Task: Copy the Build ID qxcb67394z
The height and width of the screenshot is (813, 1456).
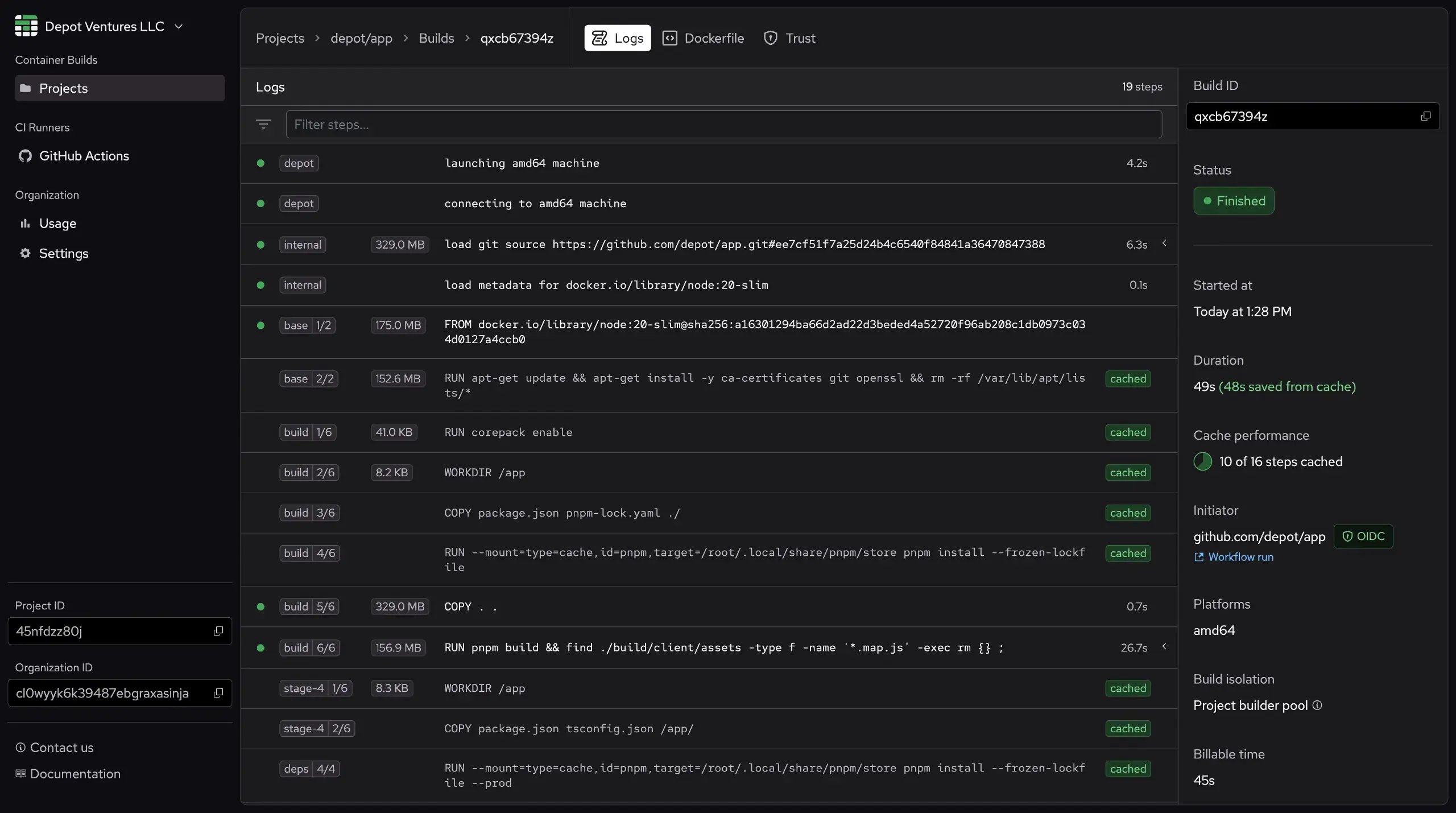Action: click(1426, 116)
